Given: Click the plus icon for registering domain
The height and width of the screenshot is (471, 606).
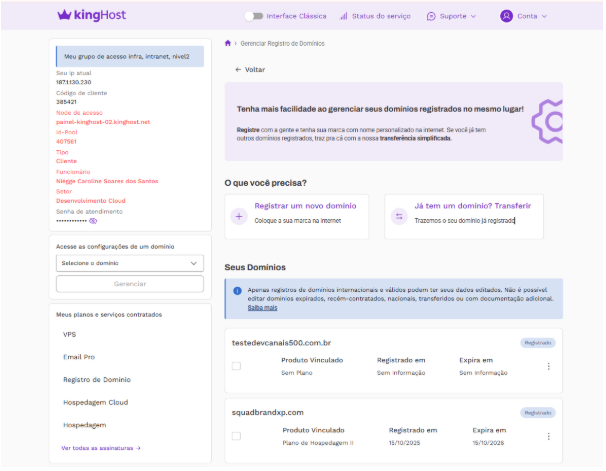Looking at the screenshot, I should point(239,216).
